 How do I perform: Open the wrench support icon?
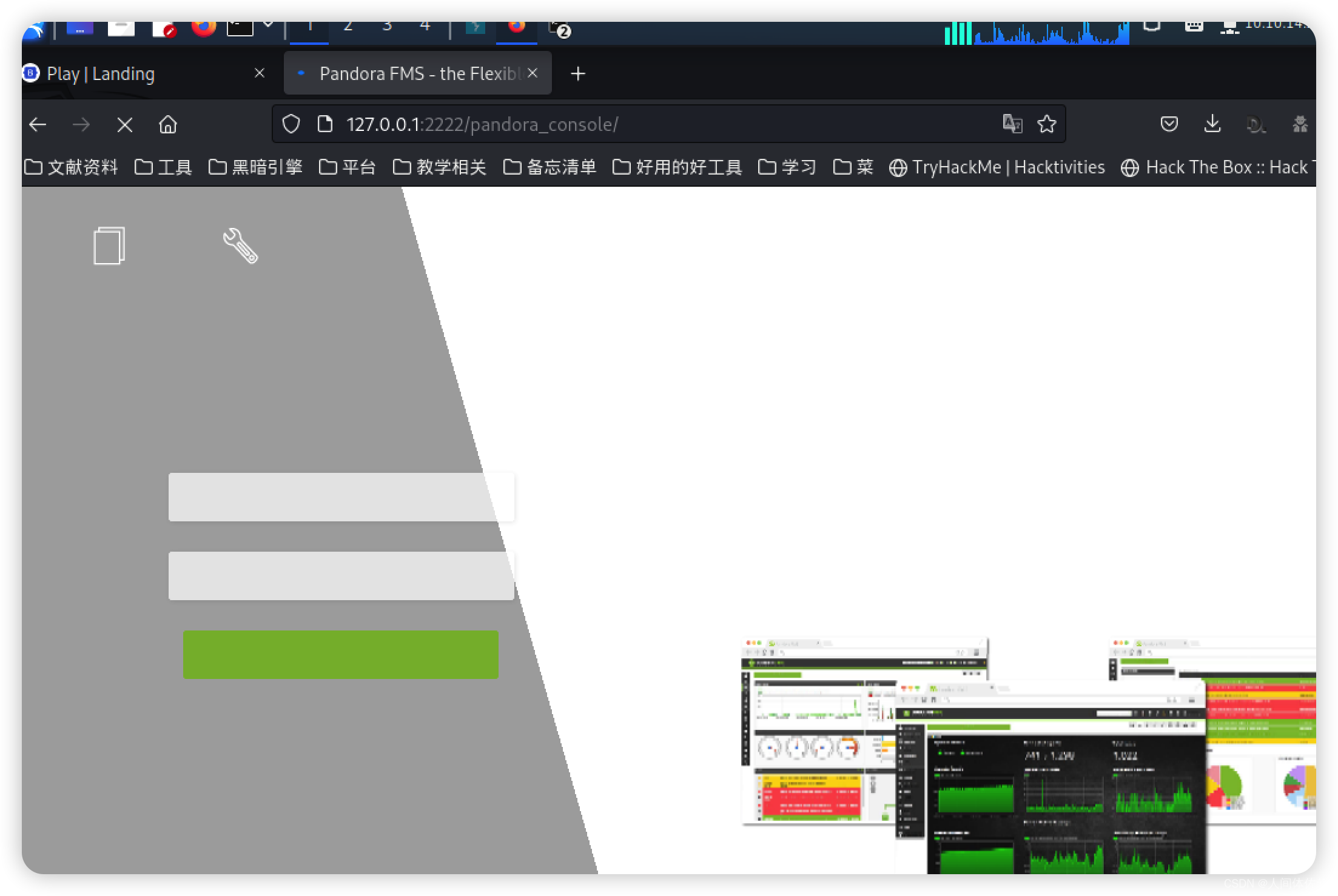coord(240,246)
